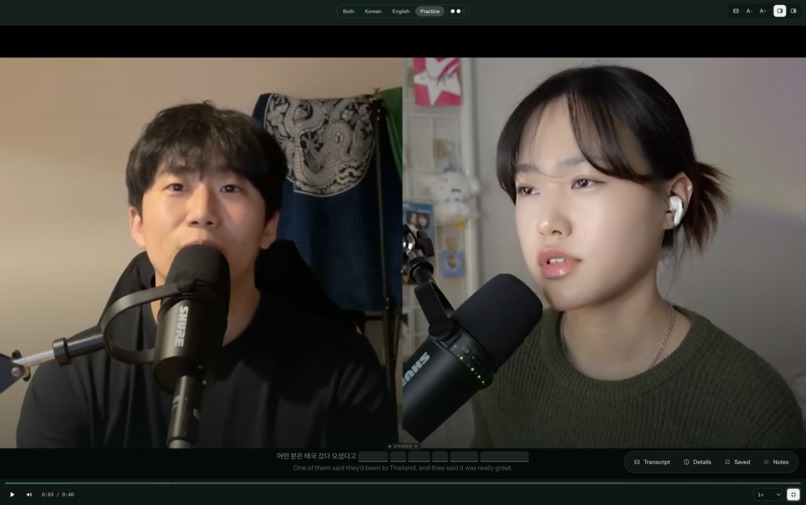Click the SPEAKER label above subtitles

(x=403, y=446)
